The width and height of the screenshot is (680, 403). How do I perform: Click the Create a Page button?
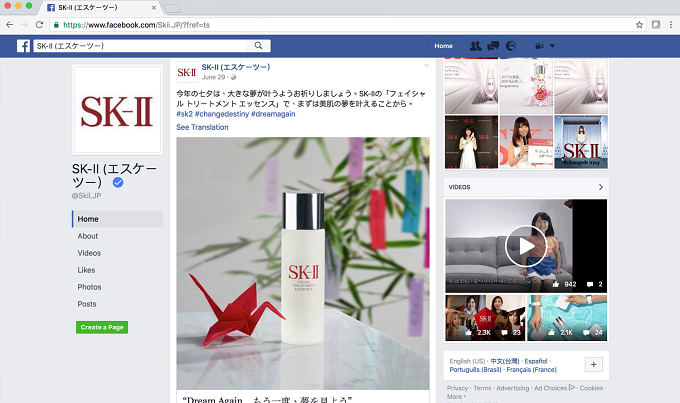(102, 327)
